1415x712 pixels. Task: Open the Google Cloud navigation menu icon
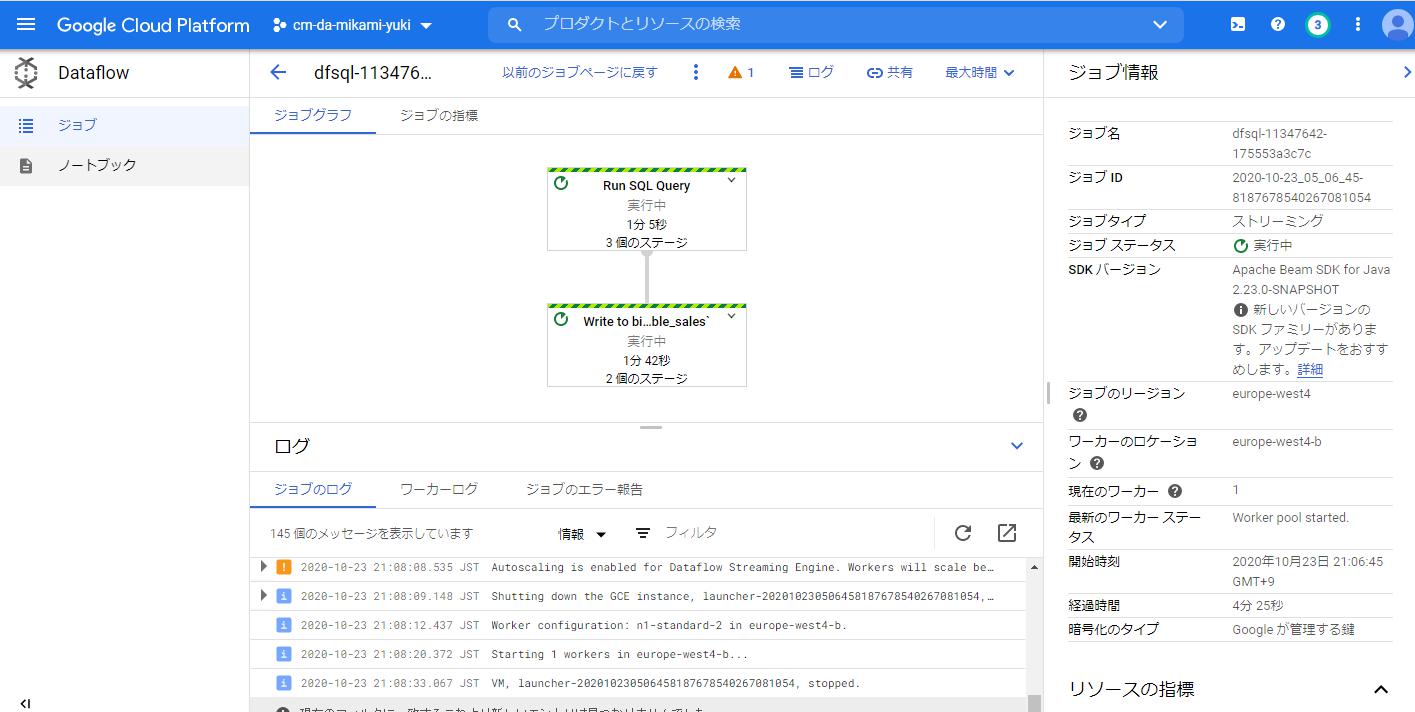pos(25,24)
